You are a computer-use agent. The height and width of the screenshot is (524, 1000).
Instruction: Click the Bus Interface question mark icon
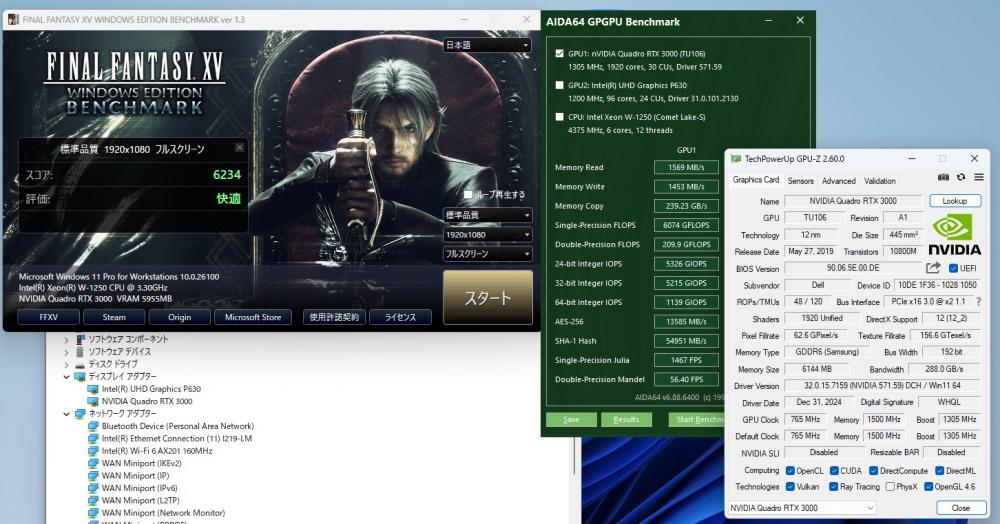click(x=979, y=302)
